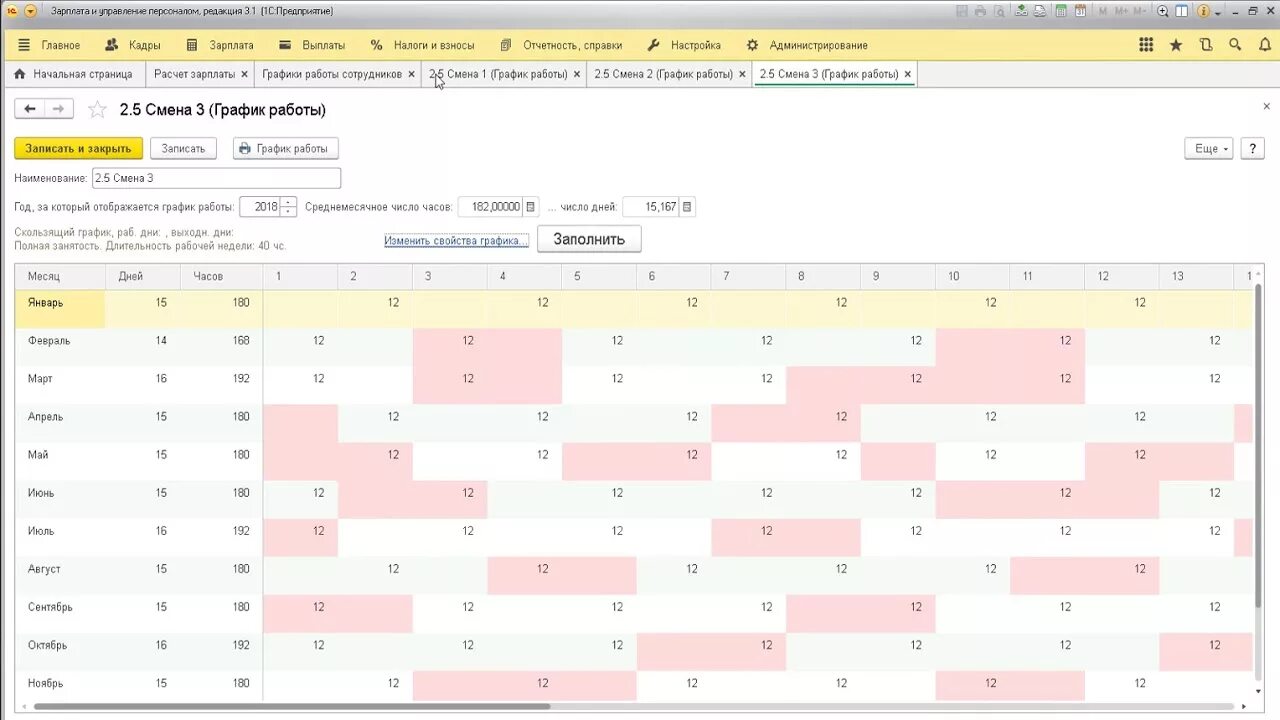Close the form with the X below toolbar
1280x720 pixels.
(x=1266, y=106)
